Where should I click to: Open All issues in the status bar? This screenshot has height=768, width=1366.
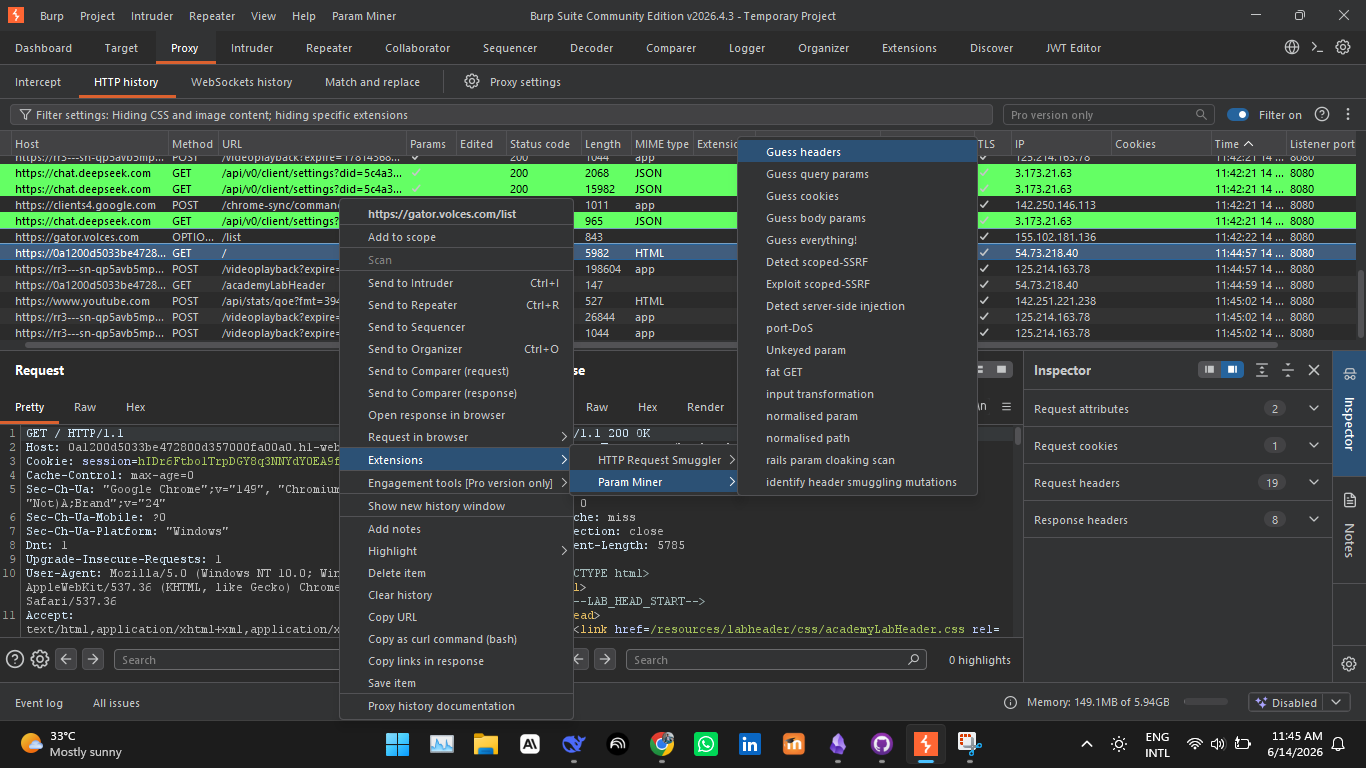(116, 703)
